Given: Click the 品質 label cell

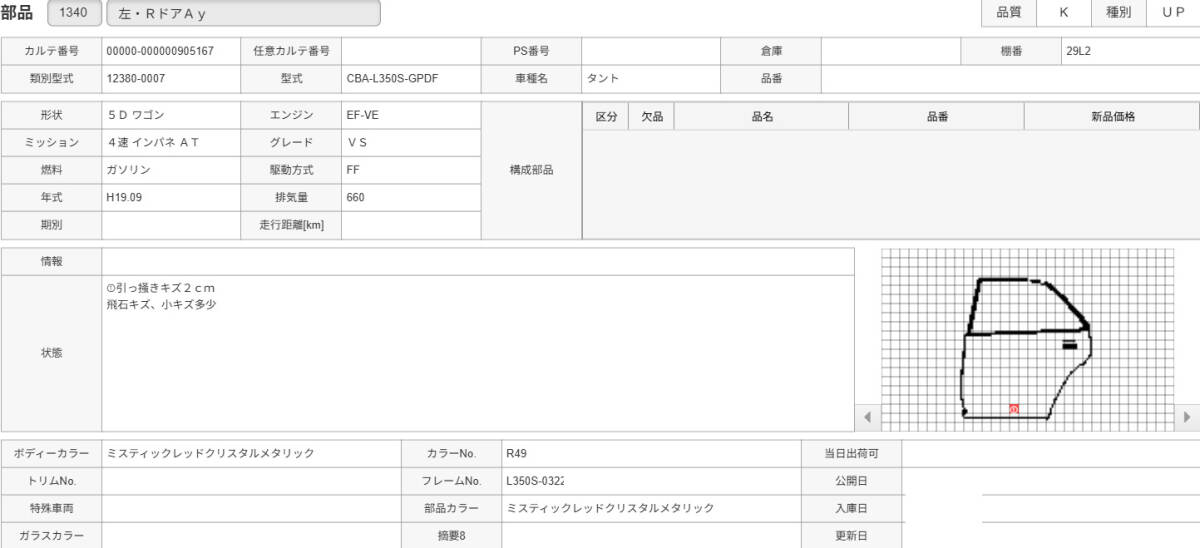Looking at the screenshot, I should (x=1009, y=13).
